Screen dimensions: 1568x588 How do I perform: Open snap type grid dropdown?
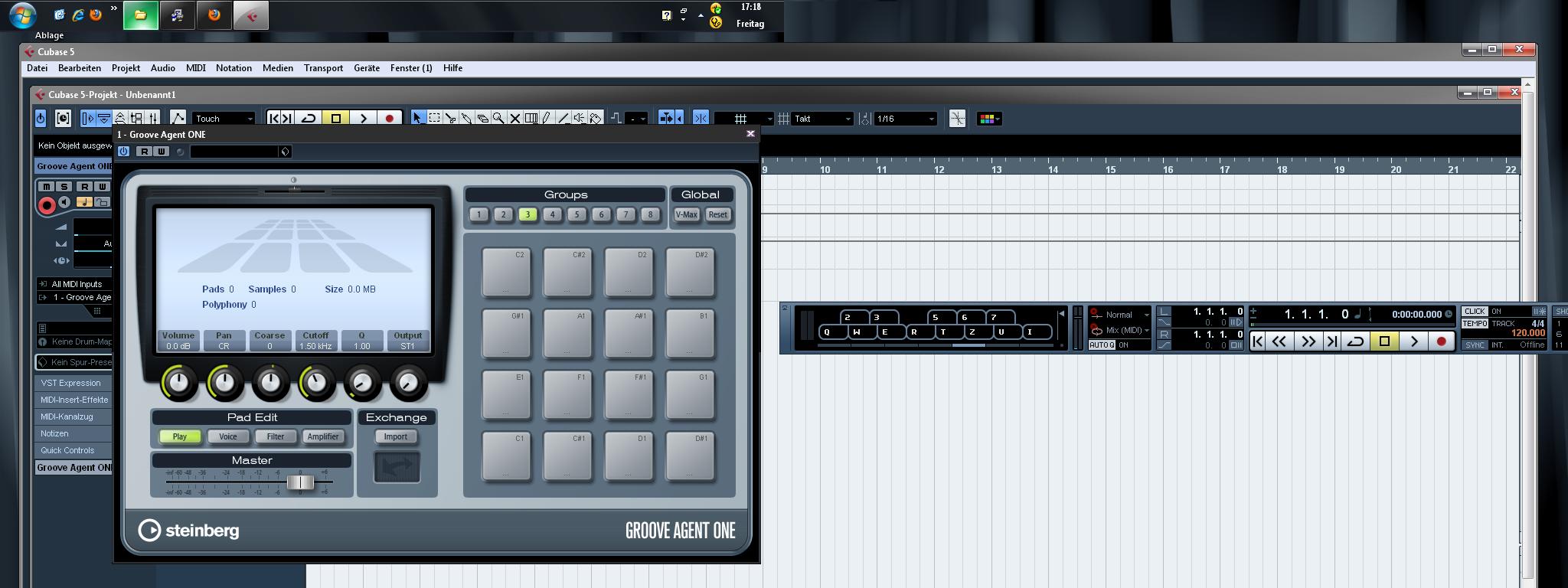pos(743,119)
